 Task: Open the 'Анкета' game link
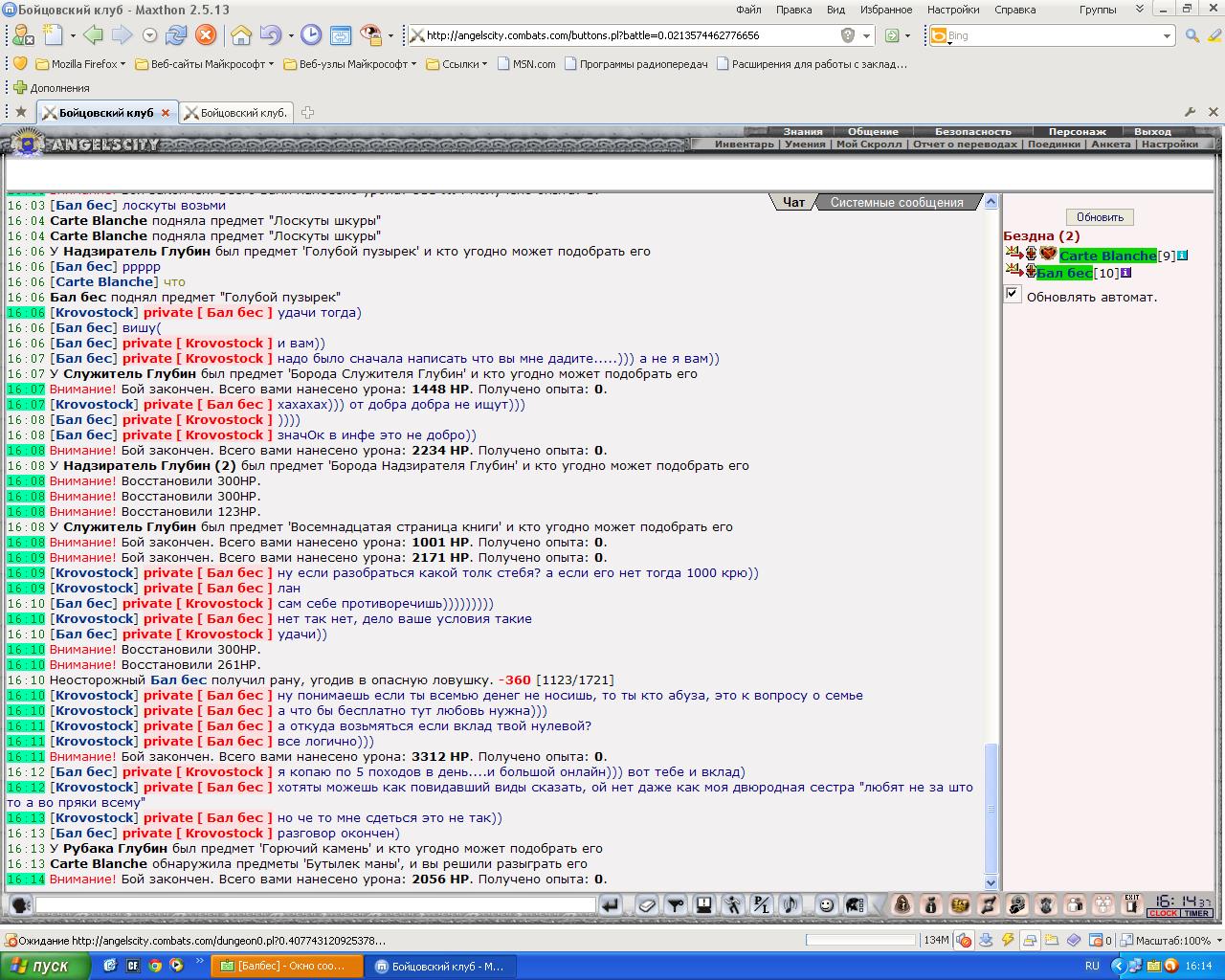(x=1110, y=144)
